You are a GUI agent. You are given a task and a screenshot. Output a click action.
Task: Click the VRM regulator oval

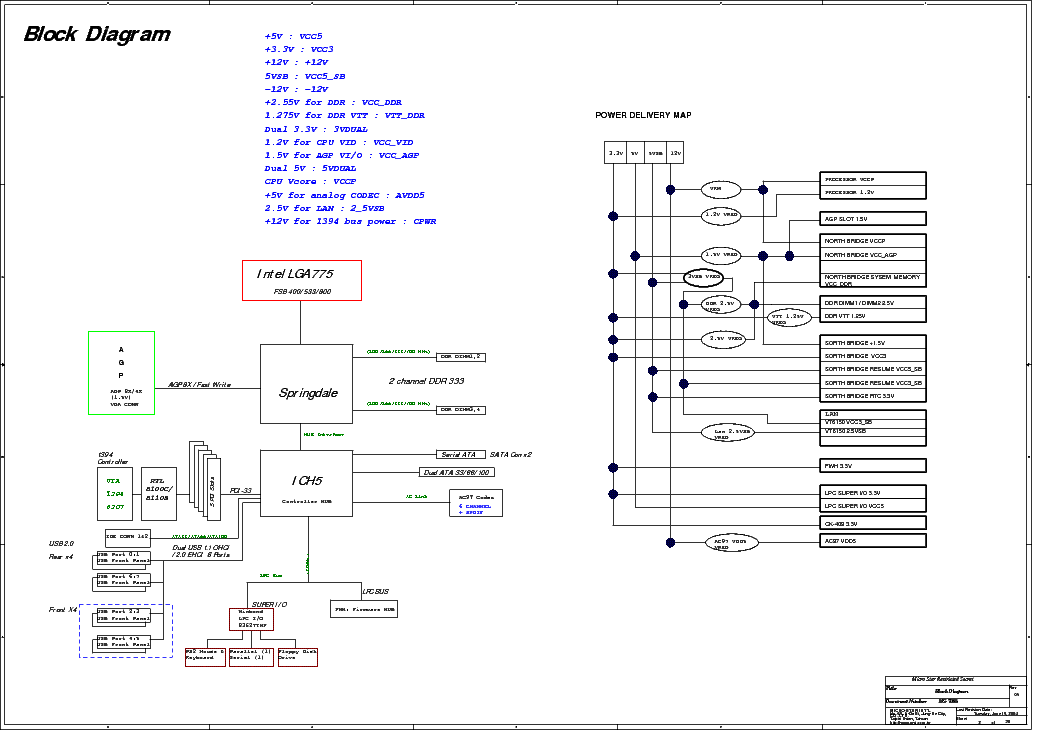pos(721,189)
